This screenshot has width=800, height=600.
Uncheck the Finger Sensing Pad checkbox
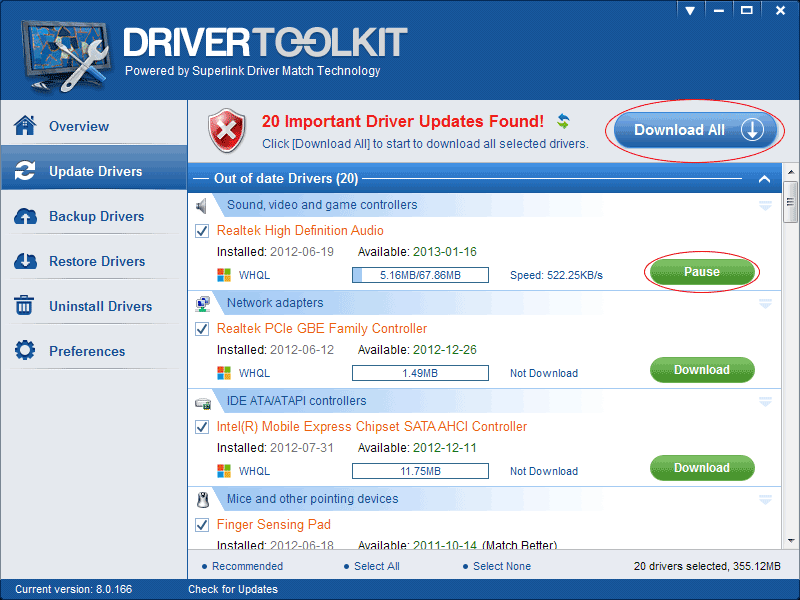202,525
